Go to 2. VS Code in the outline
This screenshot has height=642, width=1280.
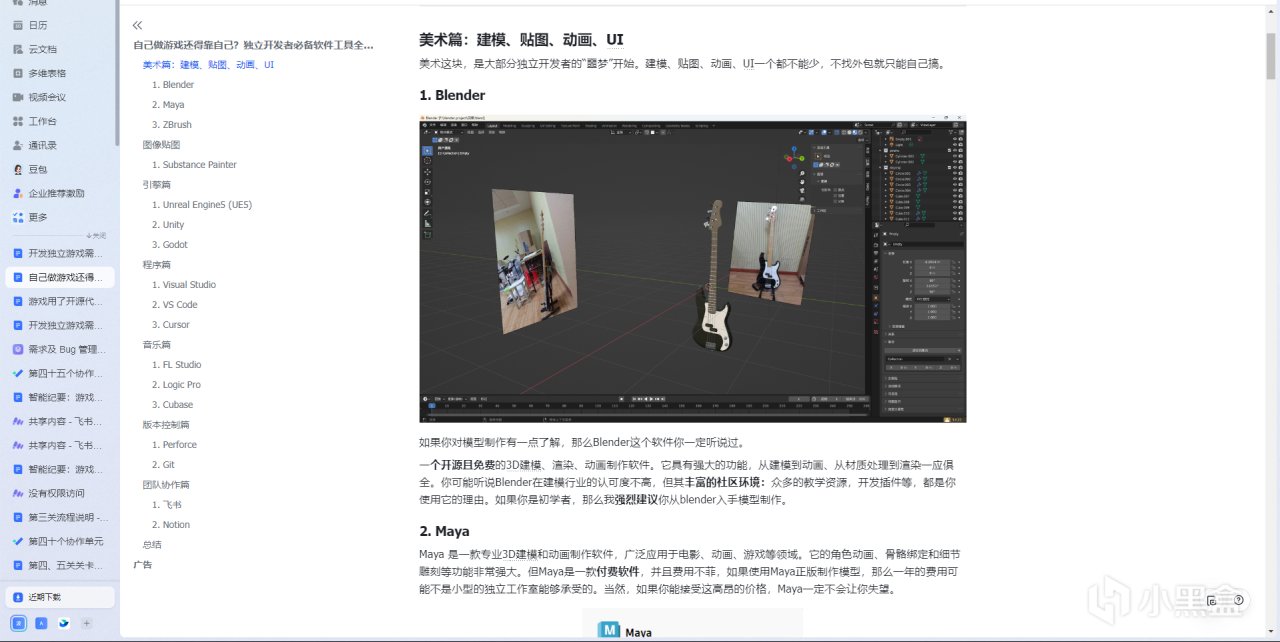coord(175,305)
